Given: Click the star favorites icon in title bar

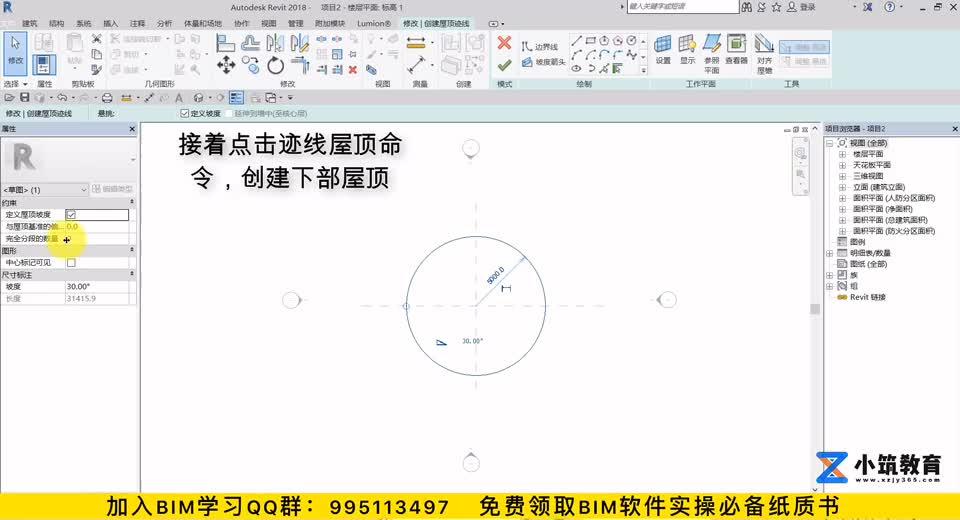Looking at the screenshot, I should pyautogui.click(x=776, y=7).
